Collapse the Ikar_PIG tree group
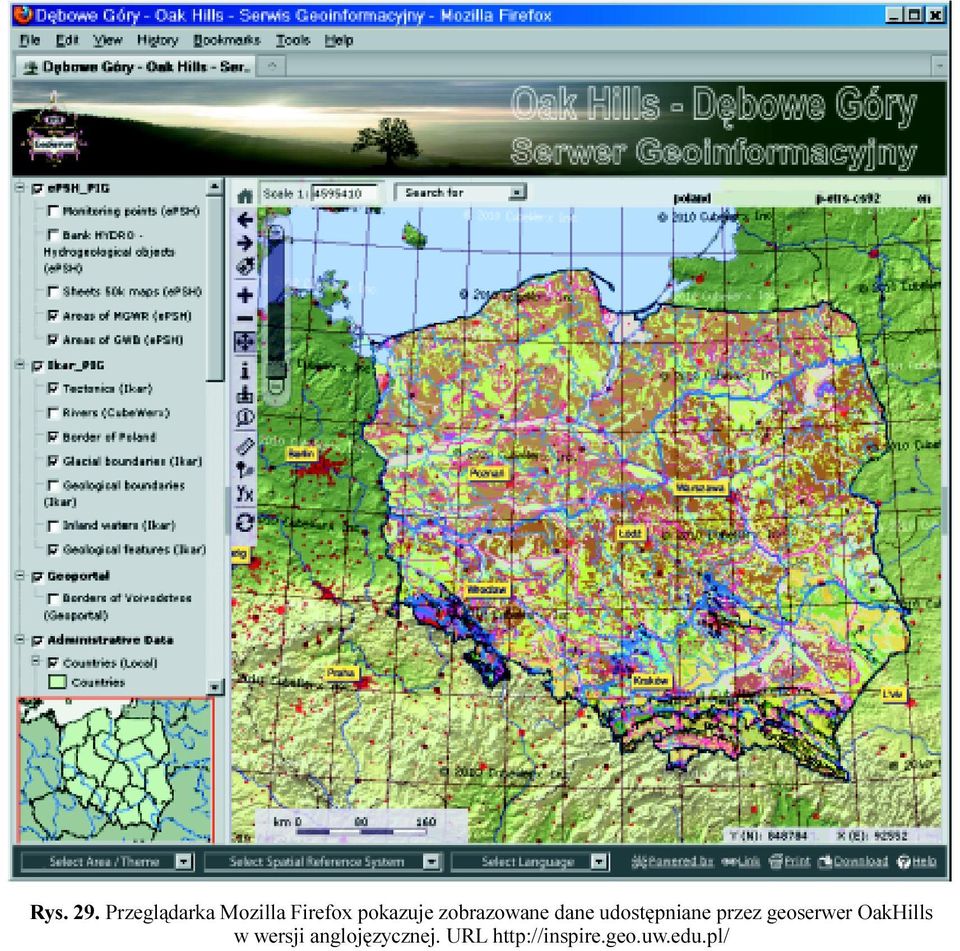The width and height of the screenshot is (960, 951). pyautogui.click(x=20, y=364)
